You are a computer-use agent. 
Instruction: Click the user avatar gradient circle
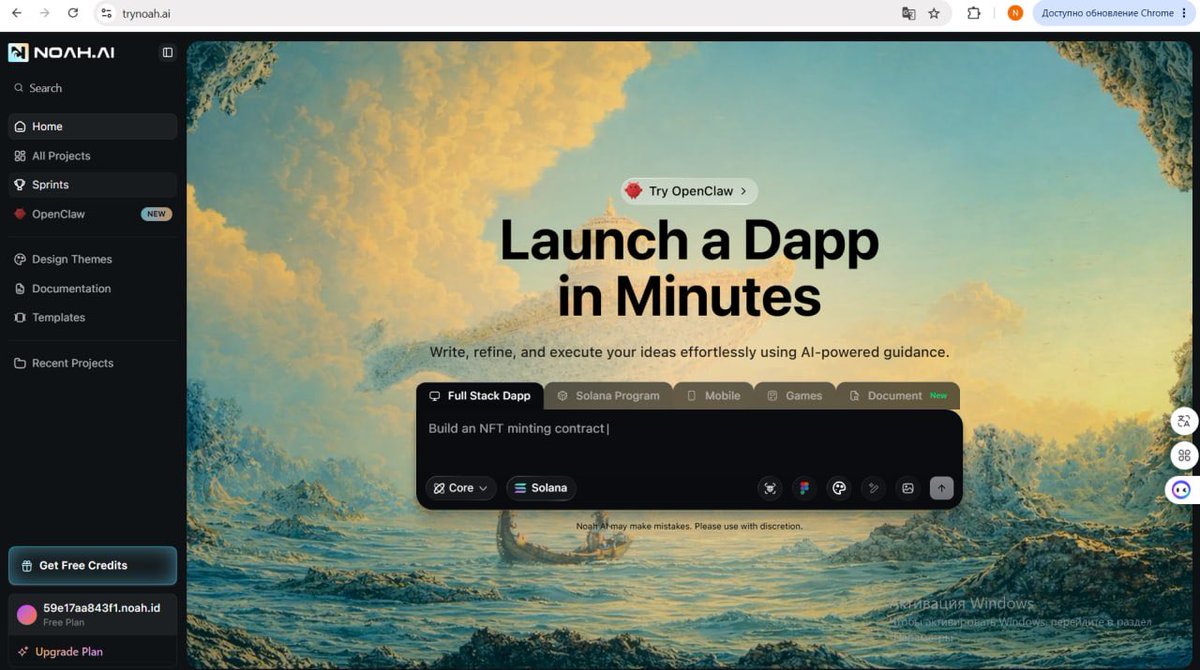pos(27,614)
